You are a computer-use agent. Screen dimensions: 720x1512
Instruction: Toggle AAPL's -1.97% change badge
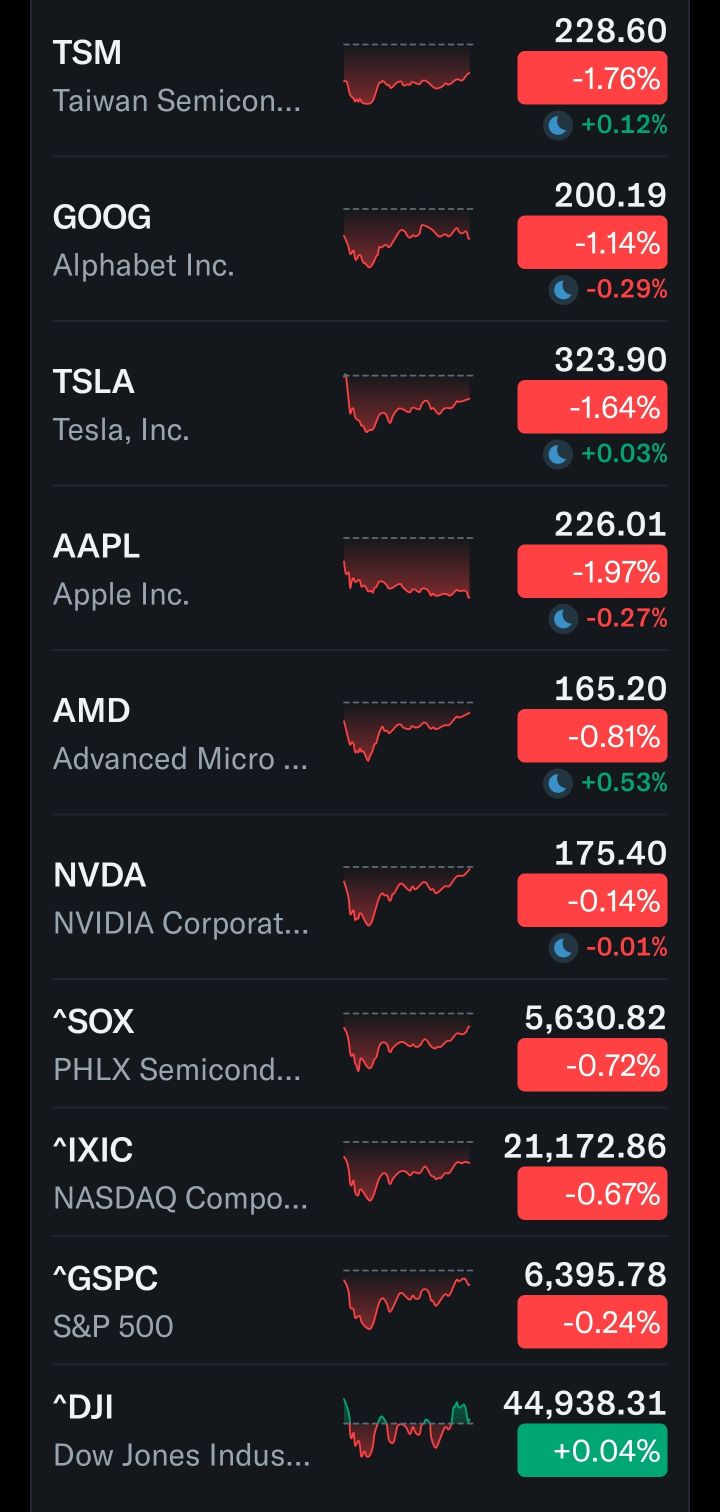(x=592, y=573)
